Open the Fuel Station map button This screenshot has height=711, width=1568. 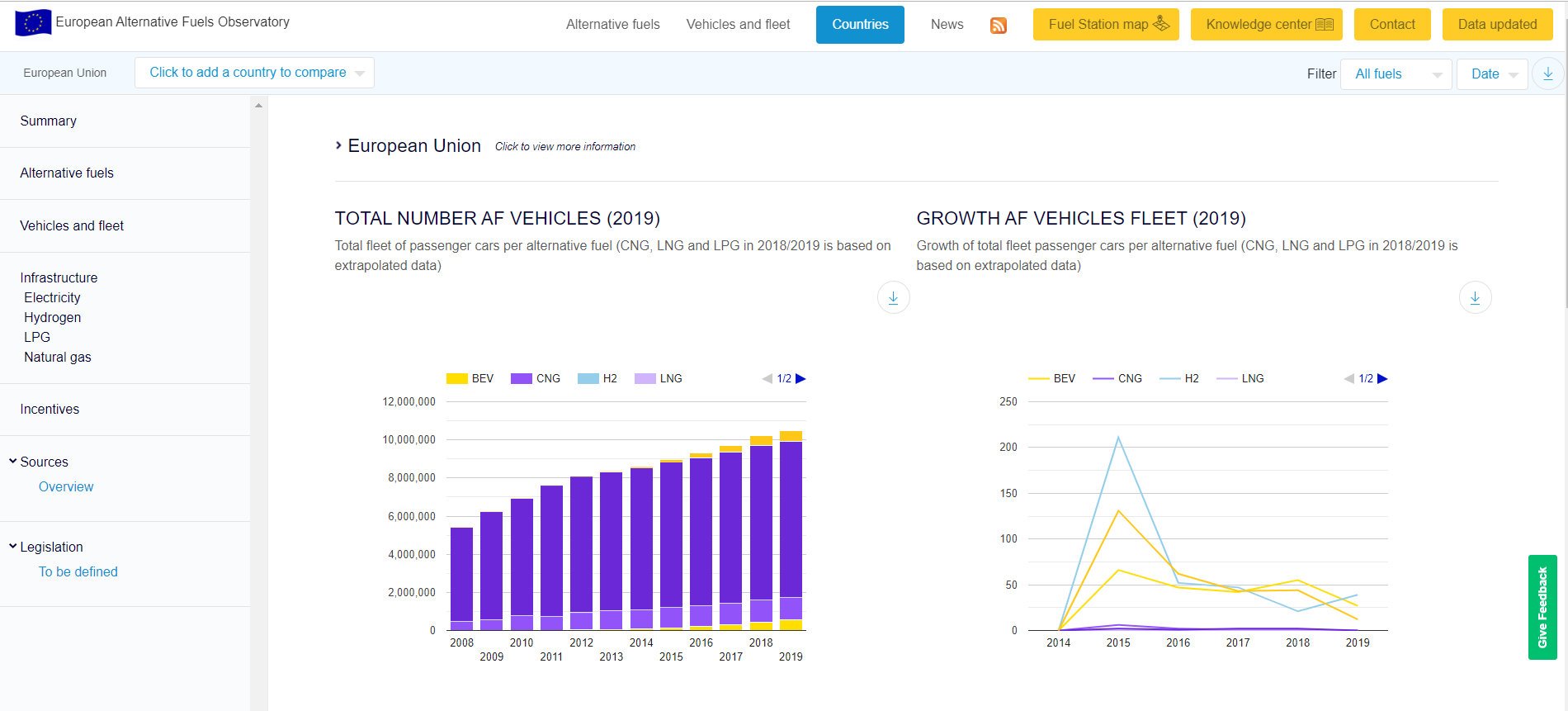click(1106, 25)
